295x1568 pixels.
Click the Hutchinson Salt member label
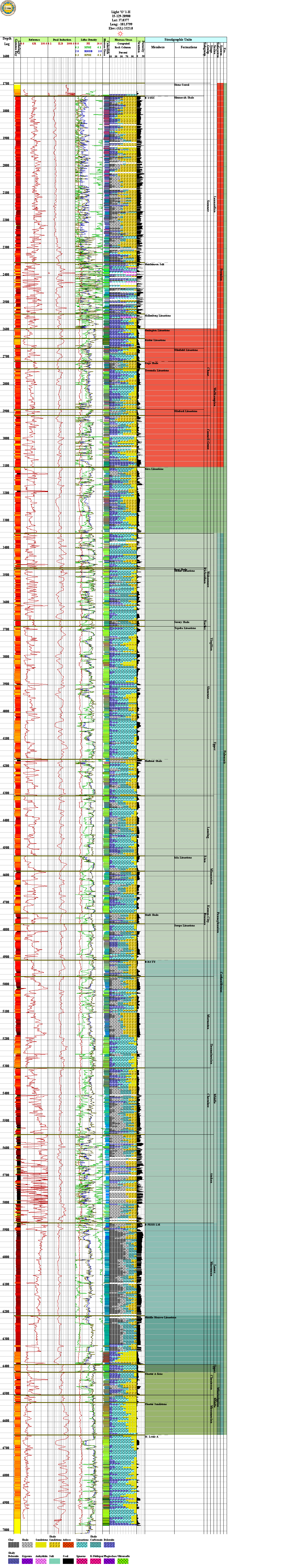(155, 265)
